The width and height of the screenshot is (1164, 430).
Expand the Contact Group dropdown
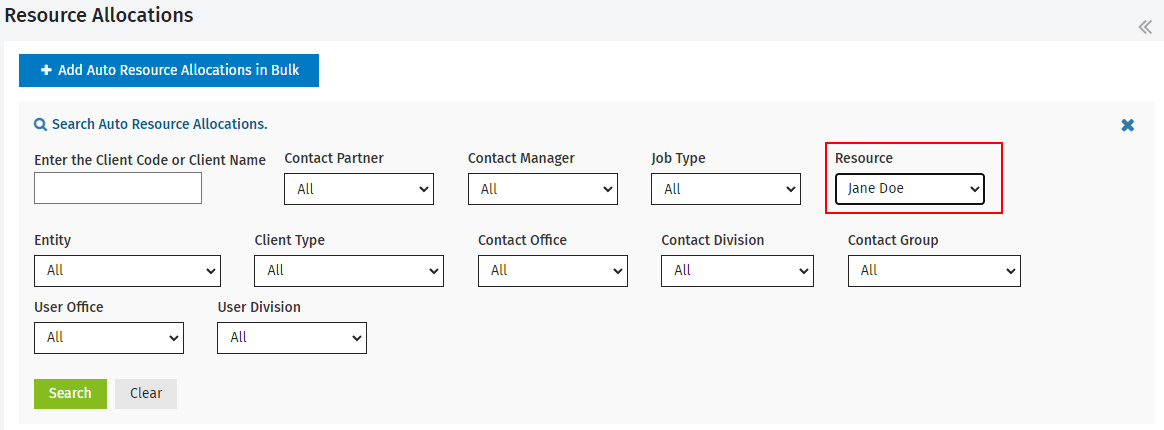tap(934, 271)
